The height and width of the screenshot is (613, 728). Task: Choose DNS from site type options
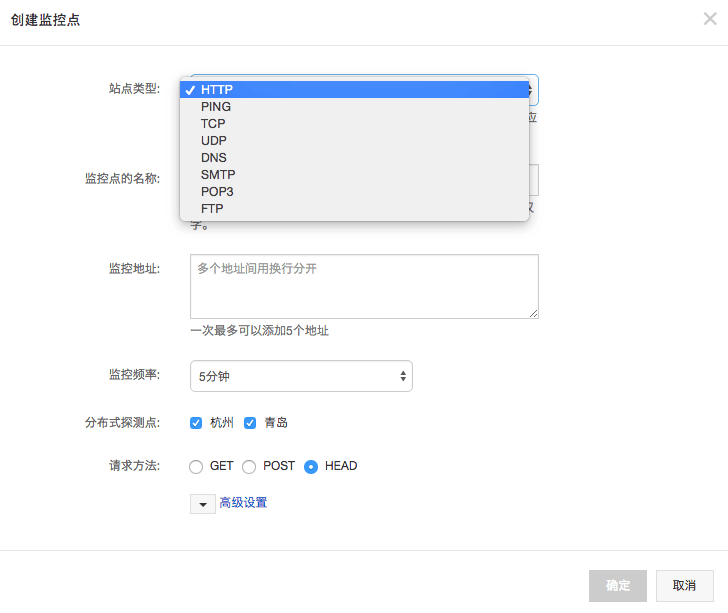(x=213, y=158)
